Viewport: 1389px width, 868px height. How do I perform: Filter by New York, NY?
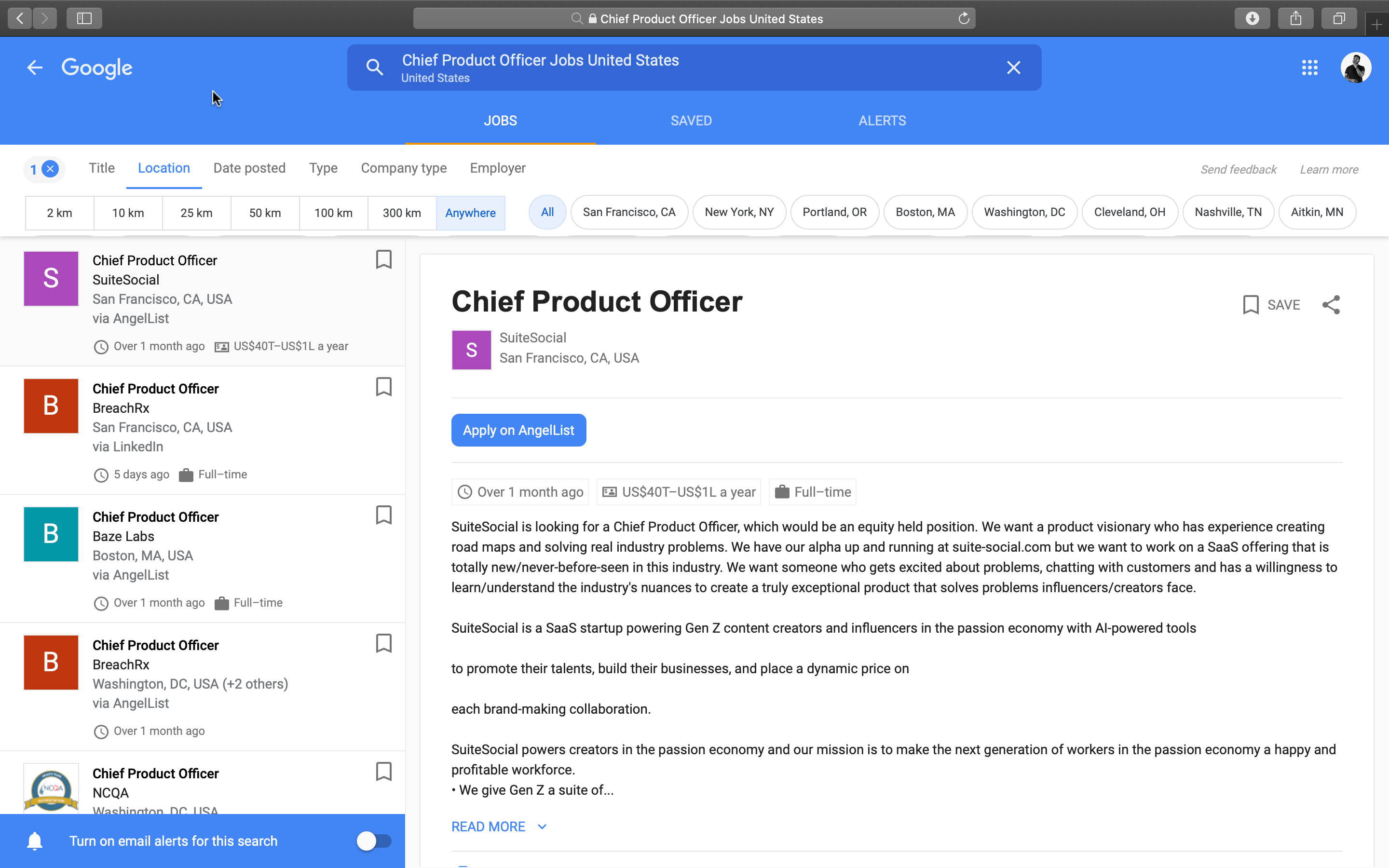coord(739,212)
